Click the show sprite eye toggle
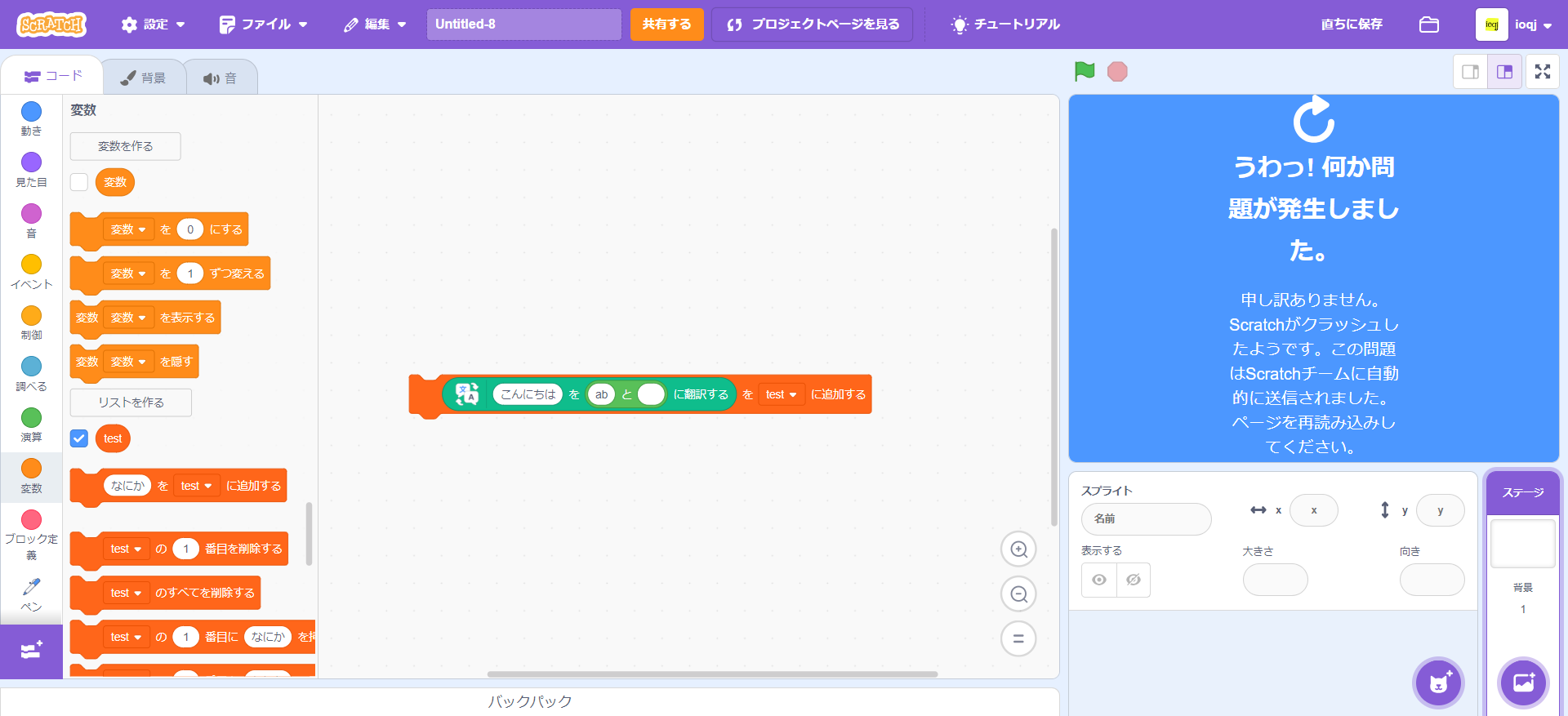 tap(1099, 580)
